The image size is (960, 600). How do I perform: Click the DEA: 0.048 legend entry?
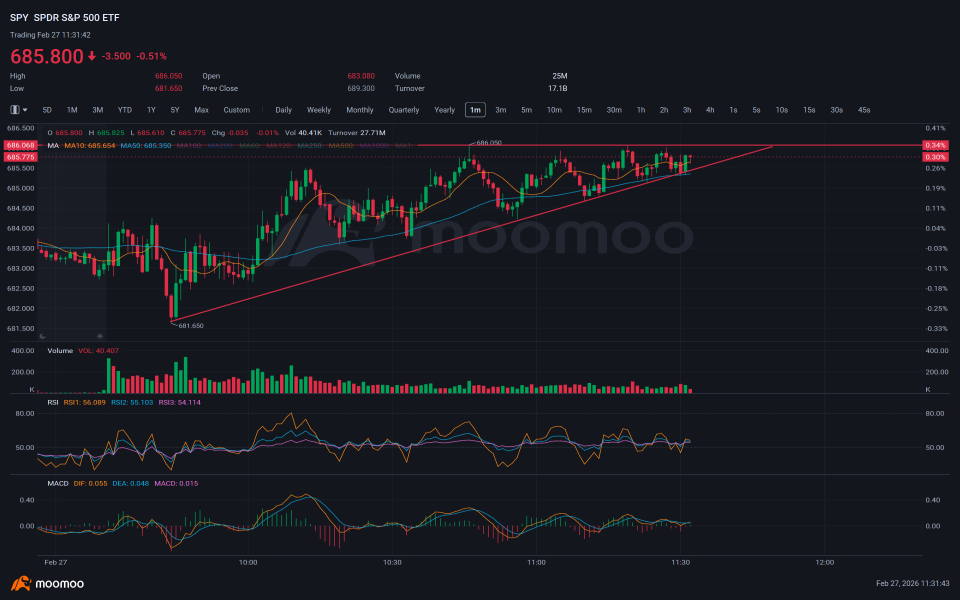130,484
